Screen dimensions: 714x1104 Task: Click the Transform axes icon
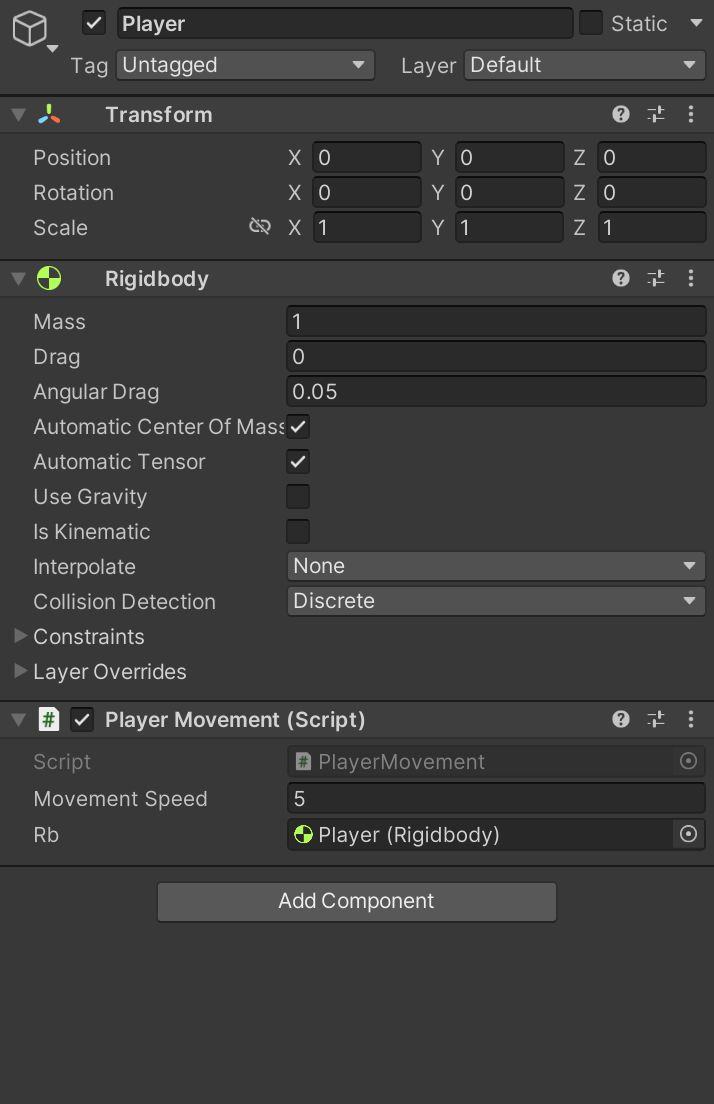(x=49, y=115)
